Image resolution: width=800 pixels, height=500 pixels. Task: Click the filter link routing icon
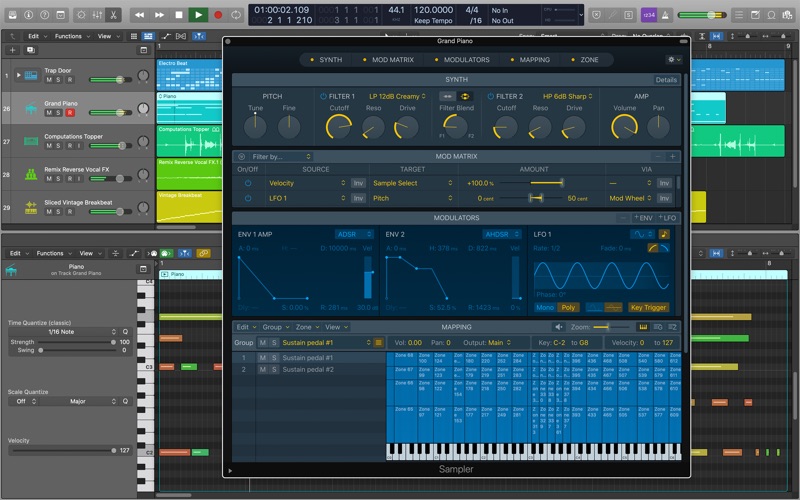tap(448, 96)
